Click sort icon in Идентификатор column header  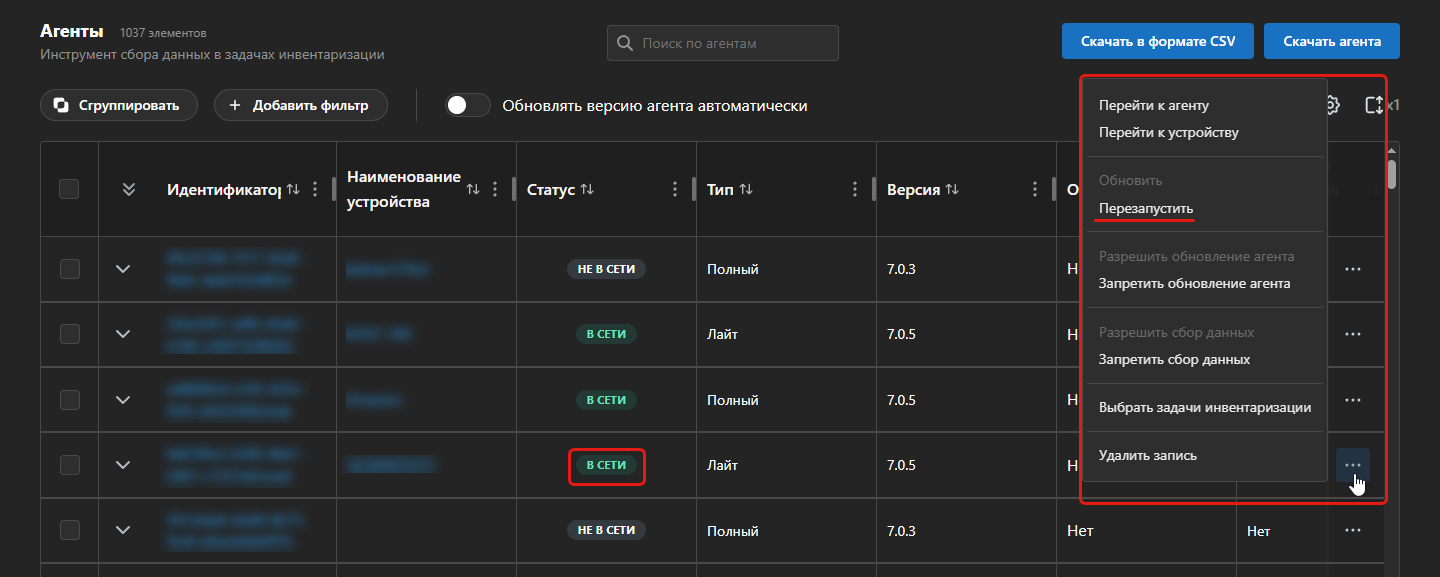[x=293, y=189]
